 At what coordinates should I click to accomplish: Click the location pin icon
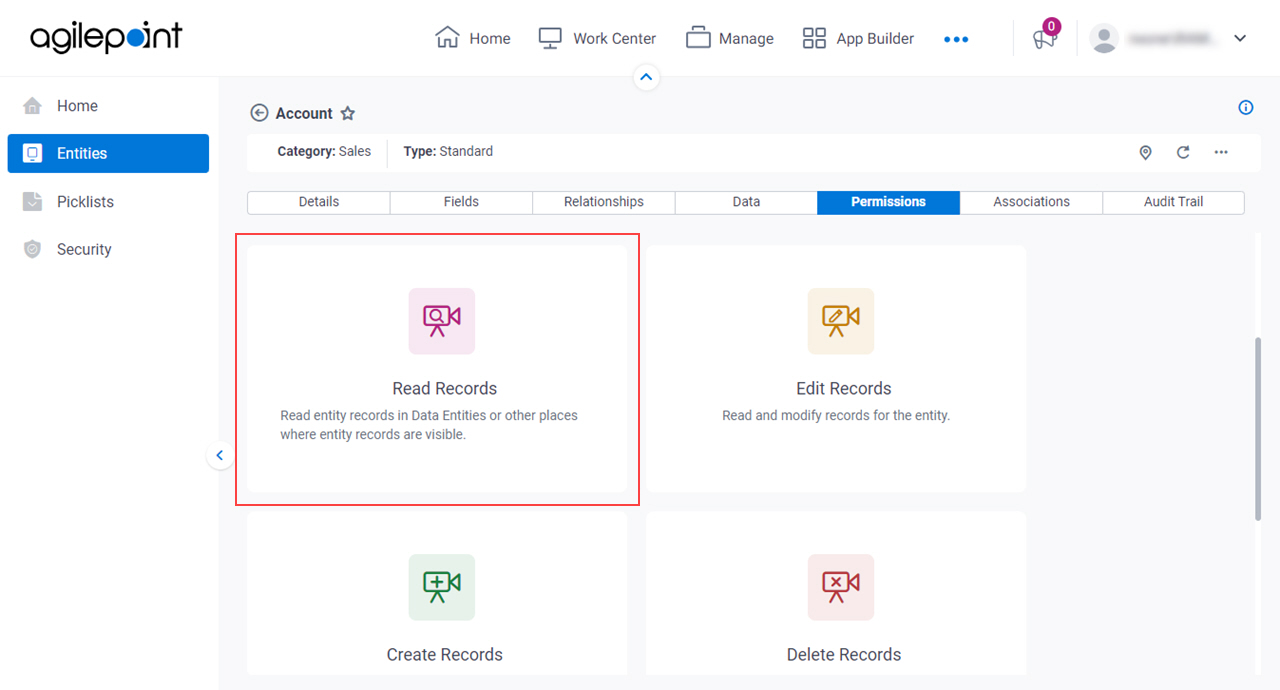[x=1146, y=152]
